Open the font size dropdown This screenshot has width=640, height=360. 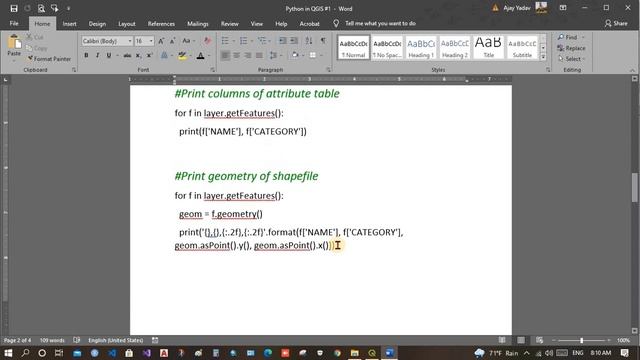(x=151, y=41)
